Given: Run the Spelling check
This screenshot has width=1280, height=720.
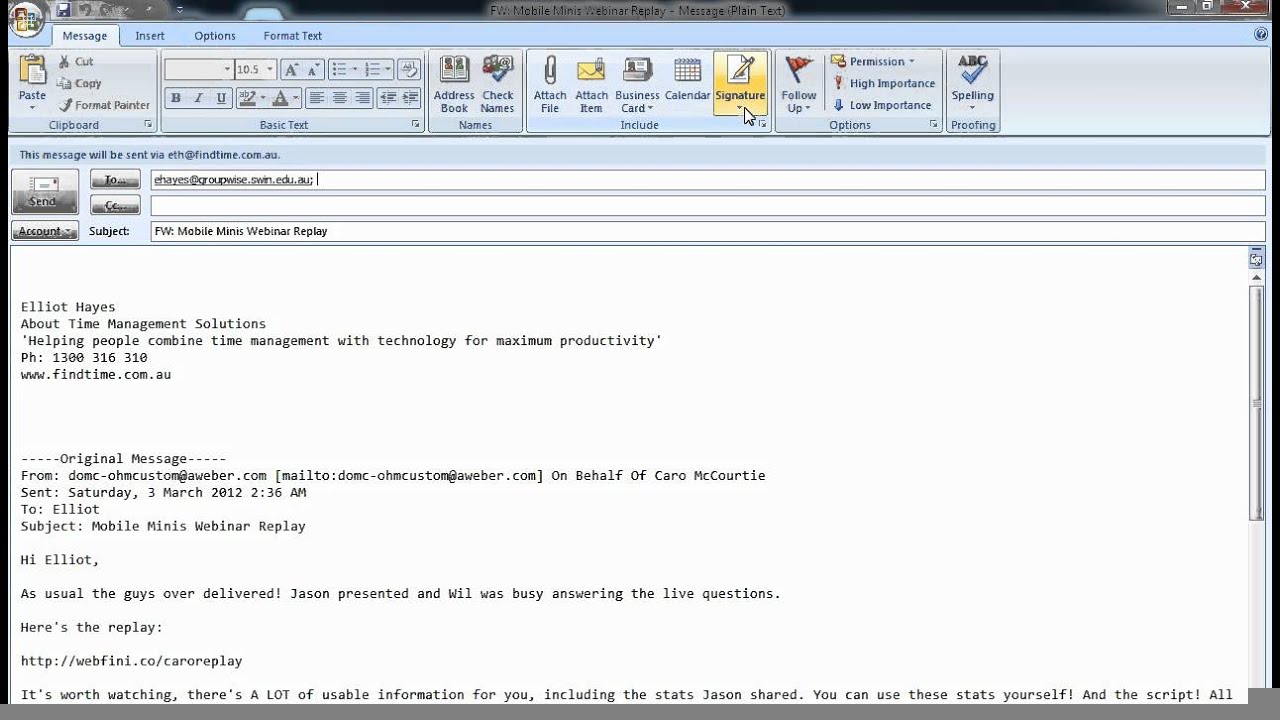Looking at the screenshot, I should 972,82.
